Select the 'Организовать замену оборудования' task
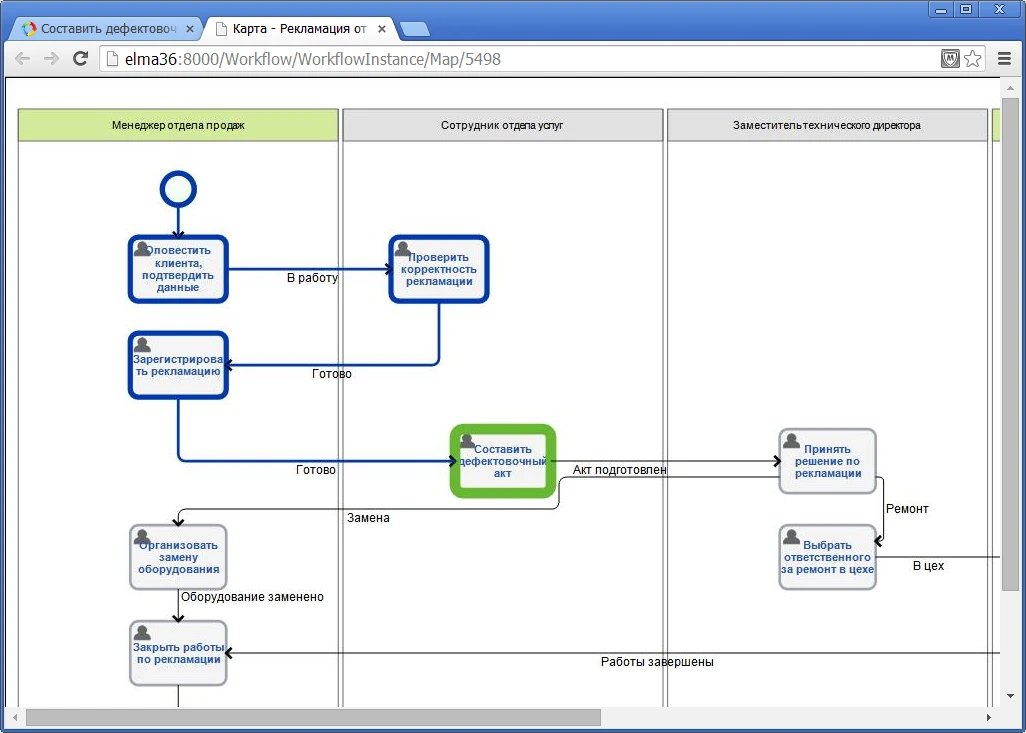 tap(178, 558)
